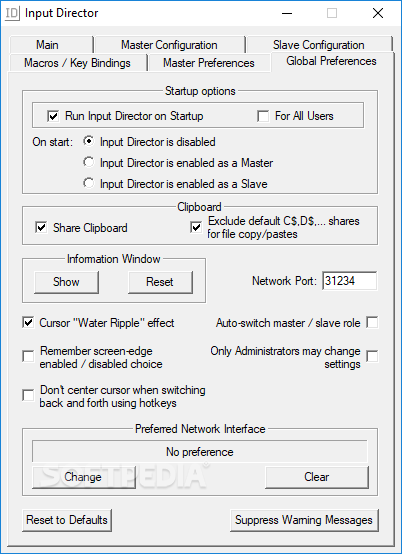The width and height of the screenshot is (402, 554).
Task: Click Suppress Warning Messages button
Action: coord(304,520)
